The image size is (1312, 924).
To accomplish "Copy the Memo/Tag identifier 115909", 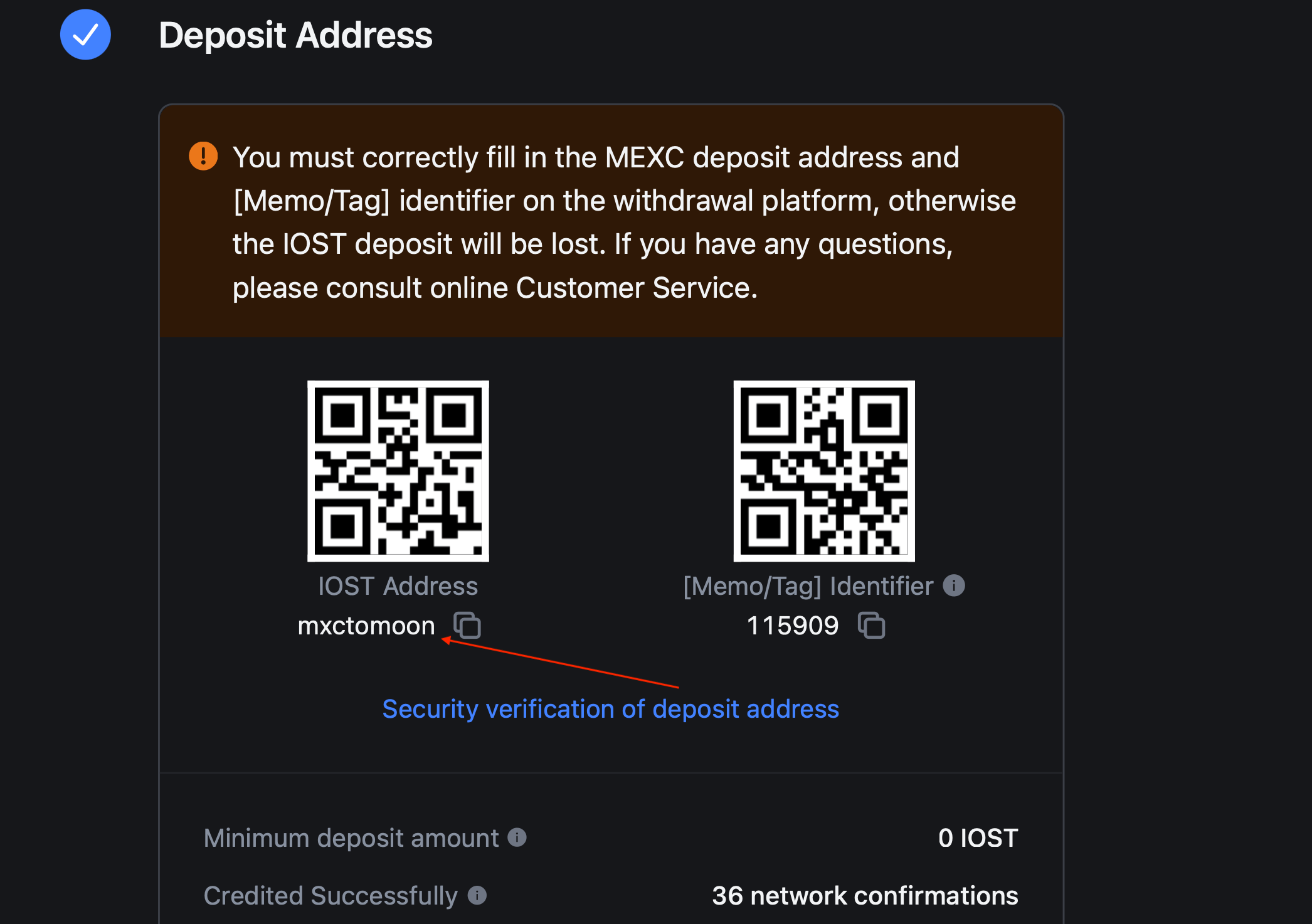I will pyautogui.click(x=871, y=626).
